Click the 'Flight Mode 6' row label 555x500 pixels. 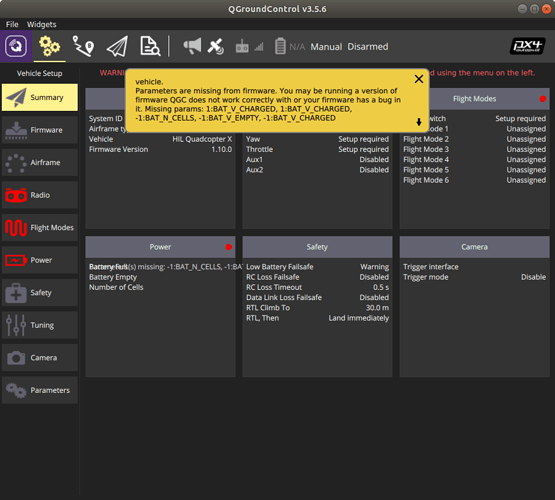click(426, 180)
